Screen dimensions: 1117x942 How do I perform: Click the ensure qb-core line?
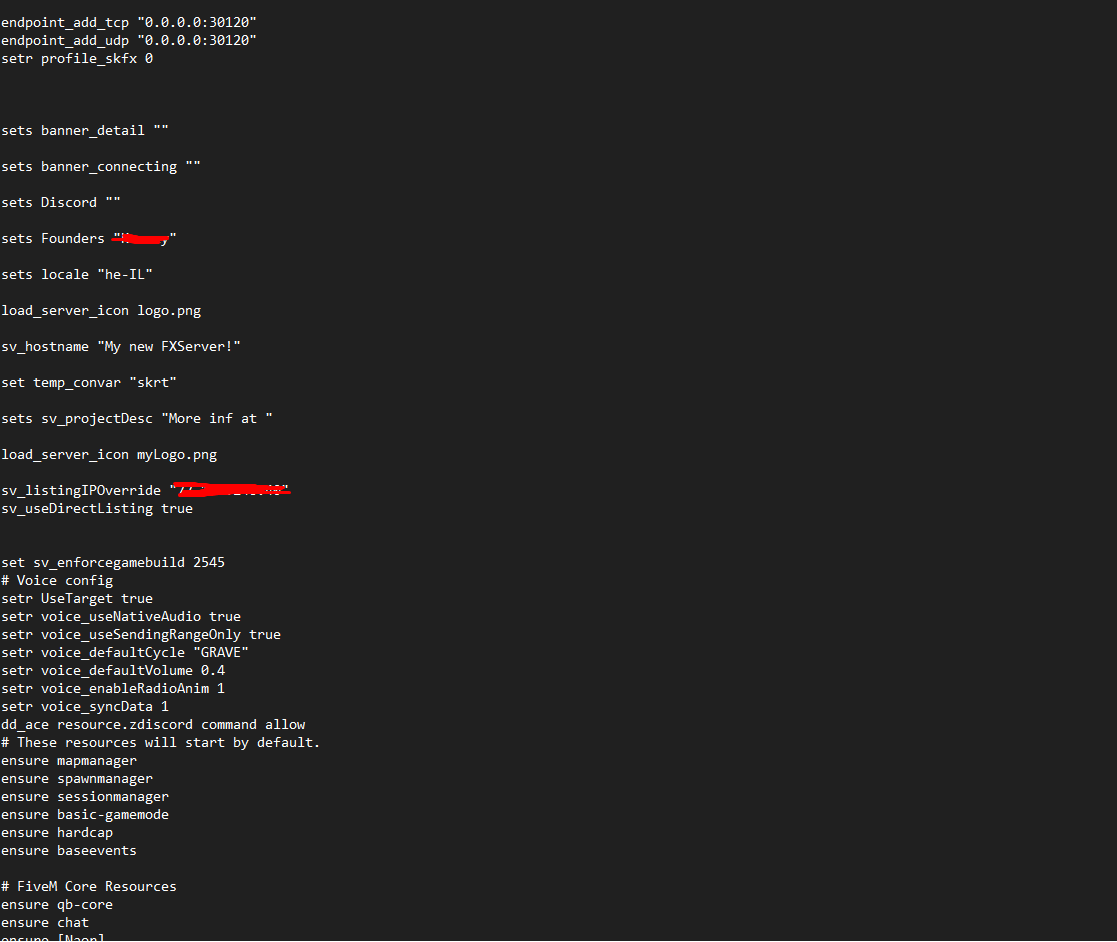(57, 904)
